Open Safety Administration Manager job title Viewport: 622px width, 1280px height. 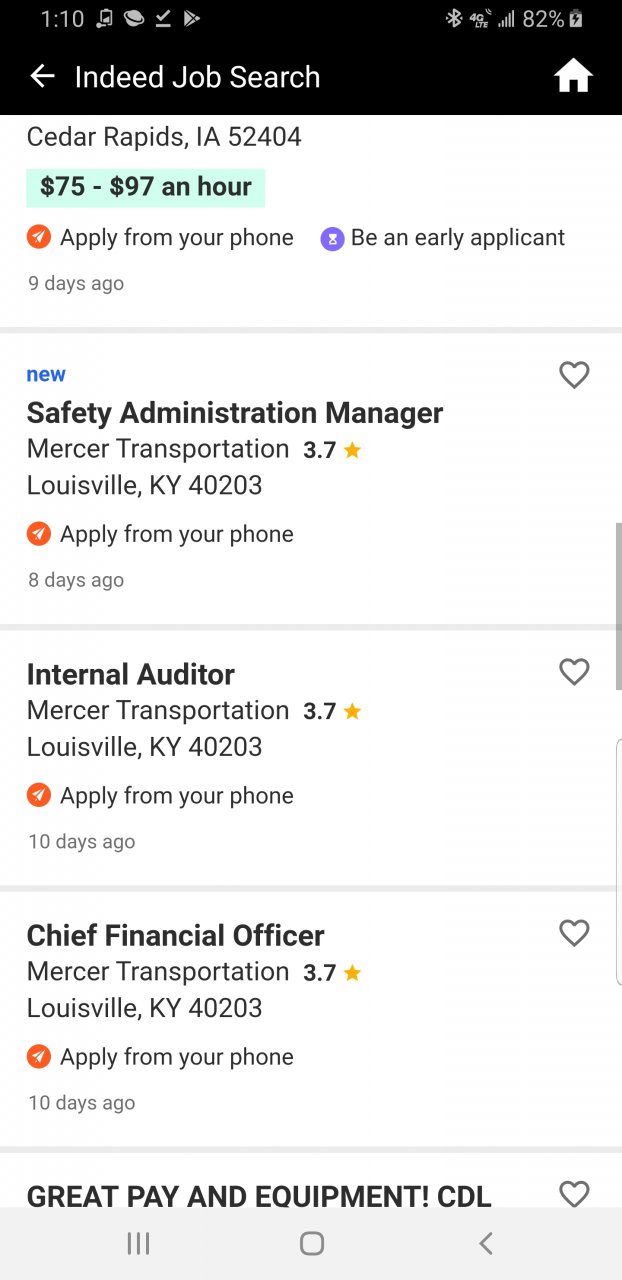tap(235, 413)
